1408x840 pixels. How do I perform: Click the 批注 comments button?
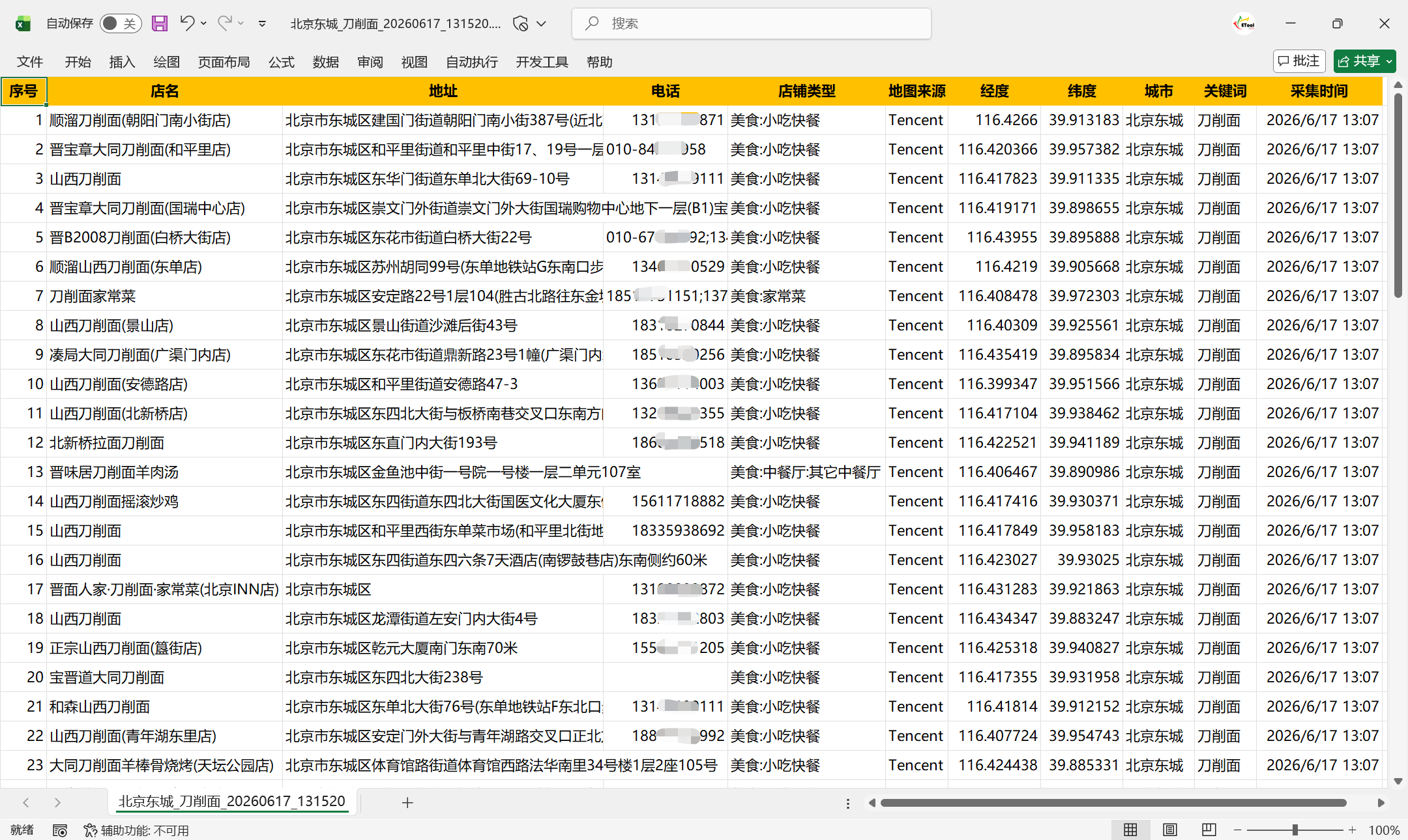click(1299, 61)
